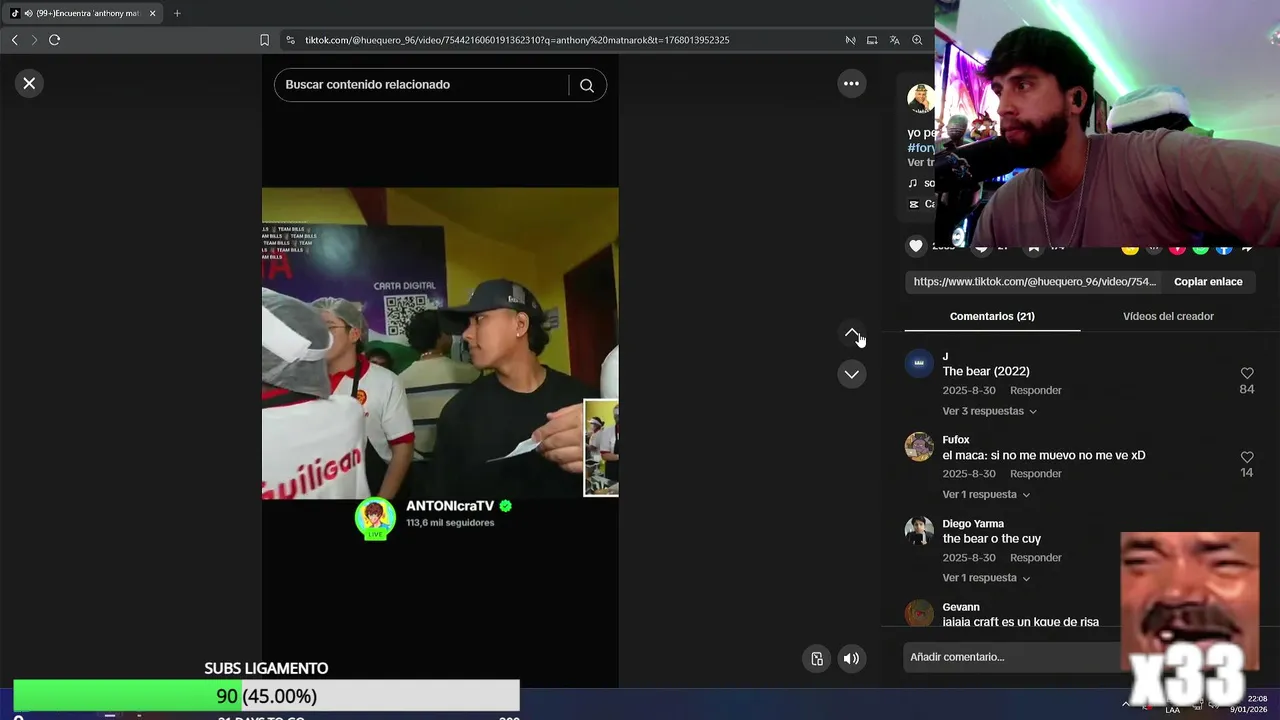Like J's comment 'The bear (2022)'
The height and width of the screenshot is (720, 1280).
pyautogui.click(x=1247, y=373)
